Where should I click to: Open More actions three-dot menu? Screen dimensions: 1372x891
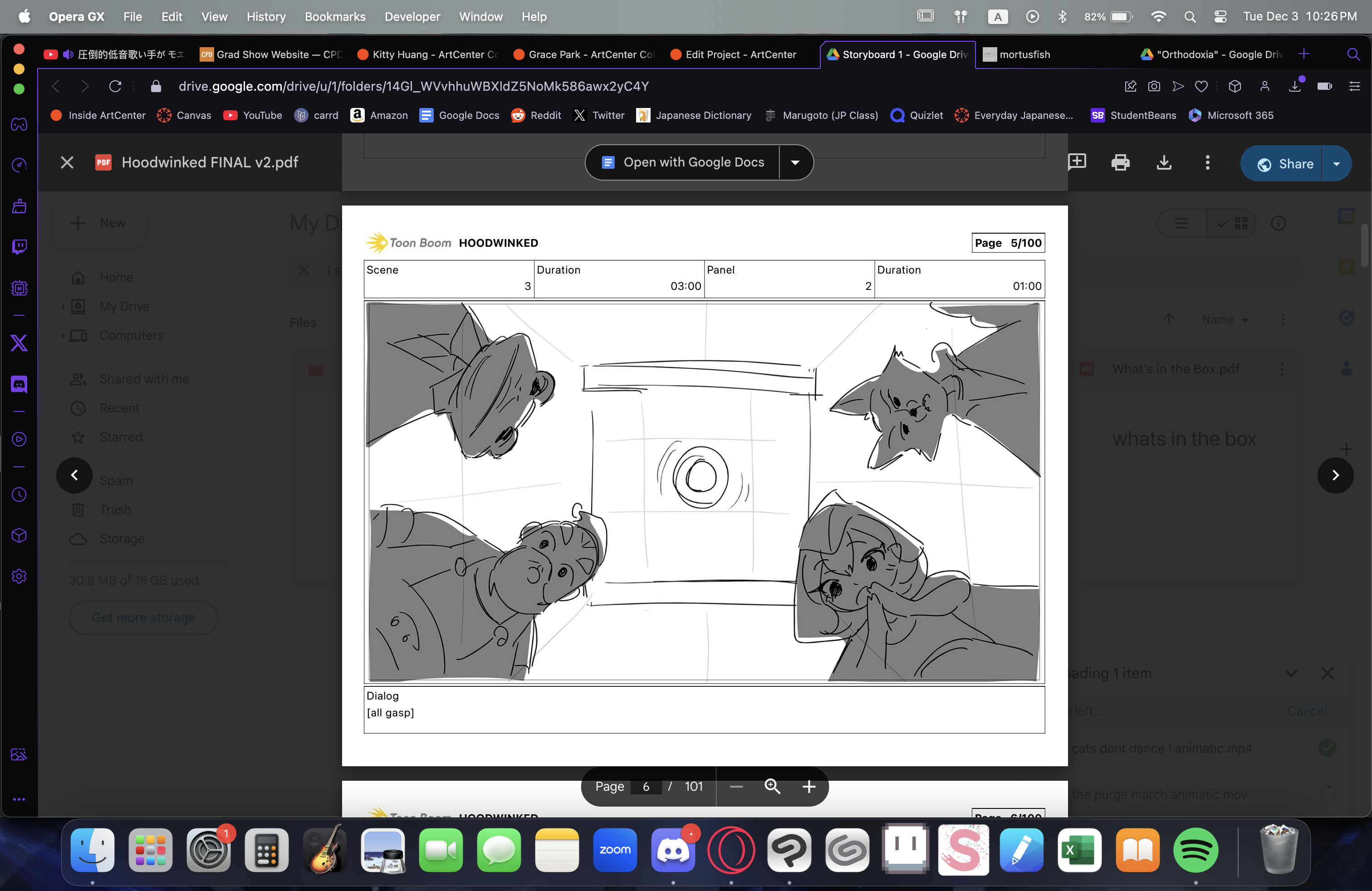click(x=1207, y=162)
